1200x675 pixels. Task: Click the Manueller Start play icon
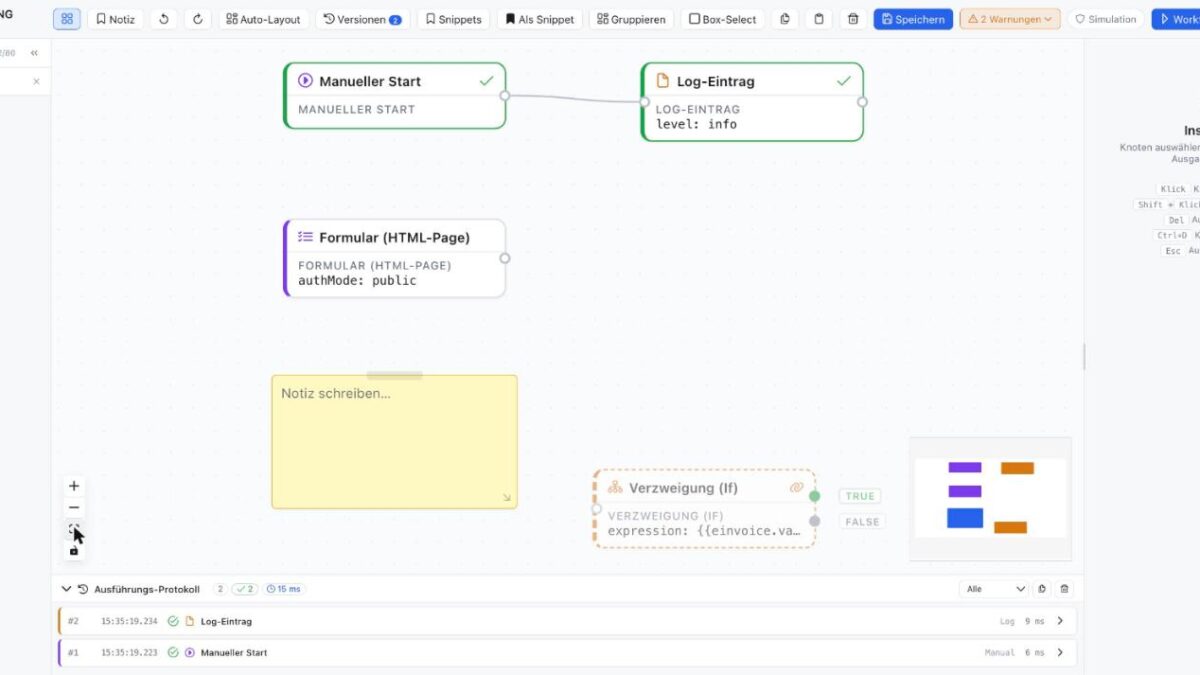point(306,81)
